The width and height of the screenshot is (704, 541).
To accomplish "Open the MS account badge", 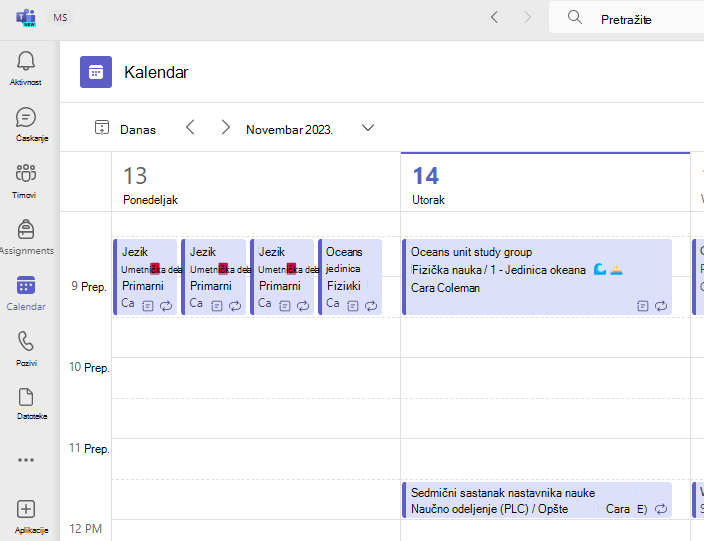I will [x=60, y=18].
